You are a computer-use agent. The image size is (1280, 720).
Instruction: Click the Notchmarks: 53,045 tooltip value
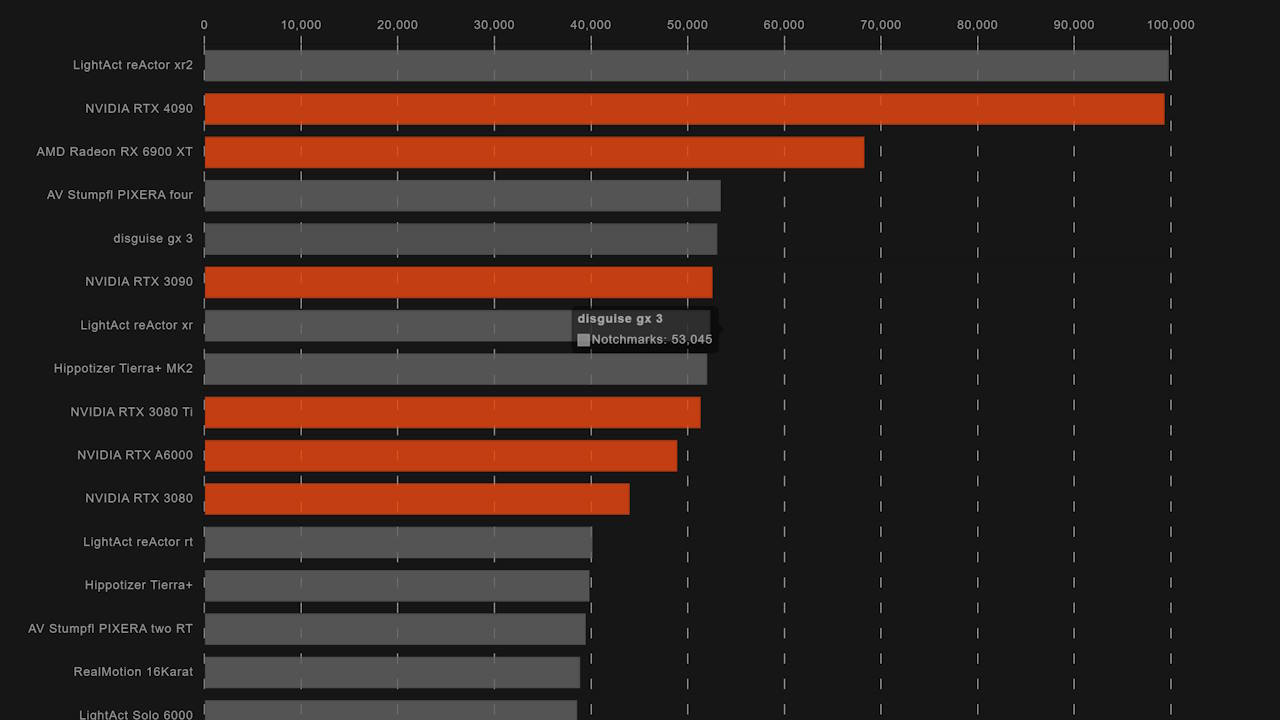[x=651, y=340]
